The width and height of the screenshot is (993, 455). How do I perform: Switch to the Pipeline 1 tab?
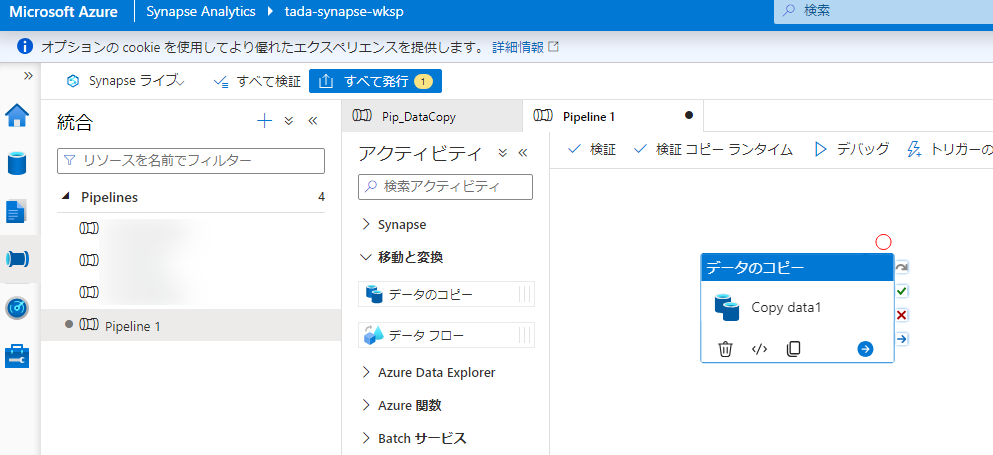coord(613,116)
